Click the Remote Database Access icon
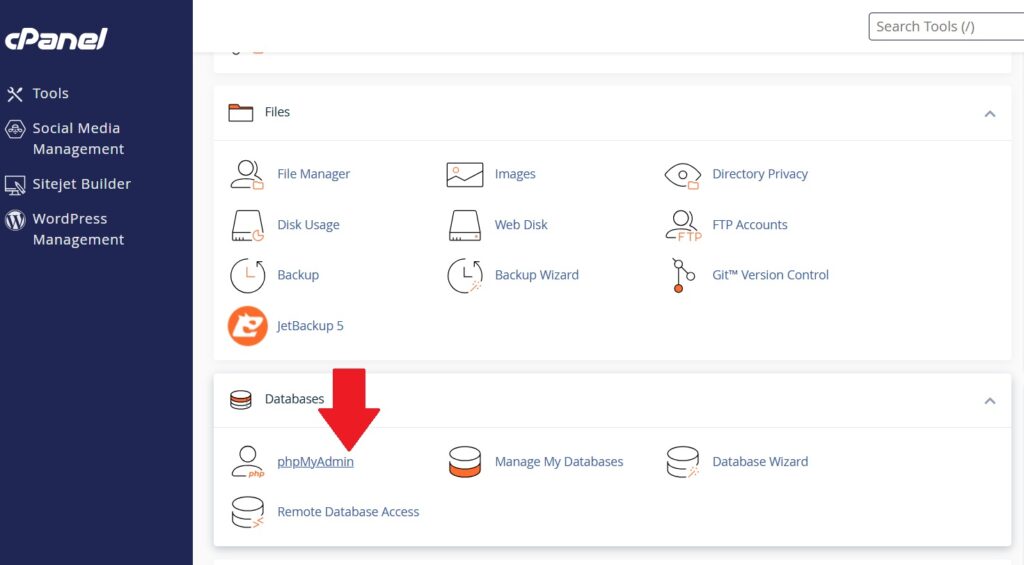 [x=248, y=512]
